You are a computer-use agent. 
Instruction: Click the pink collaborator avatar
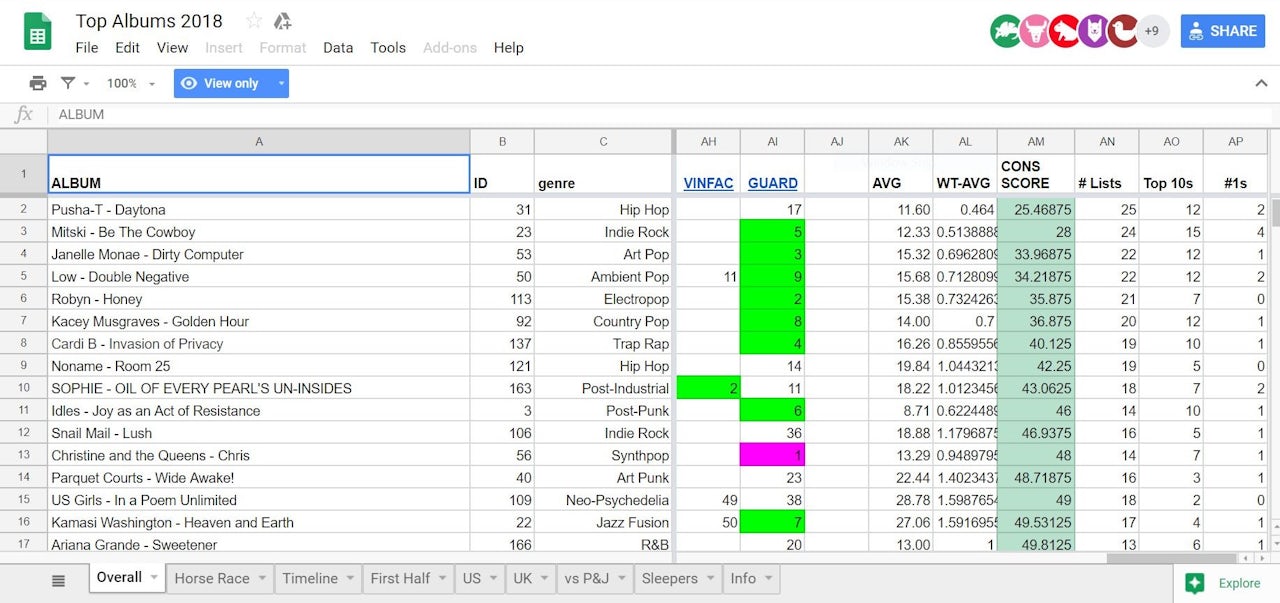1035,31
